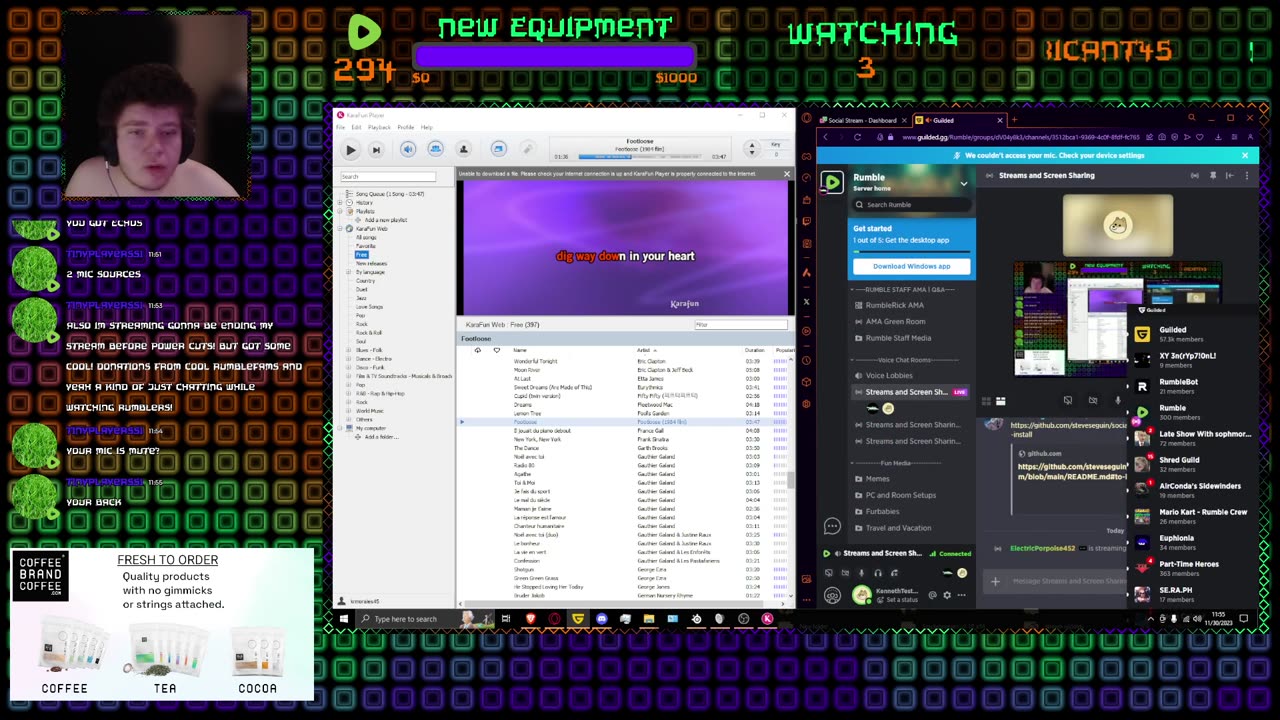
Task: Open KaraFun from the taskbar
Action: click(767, 619)
